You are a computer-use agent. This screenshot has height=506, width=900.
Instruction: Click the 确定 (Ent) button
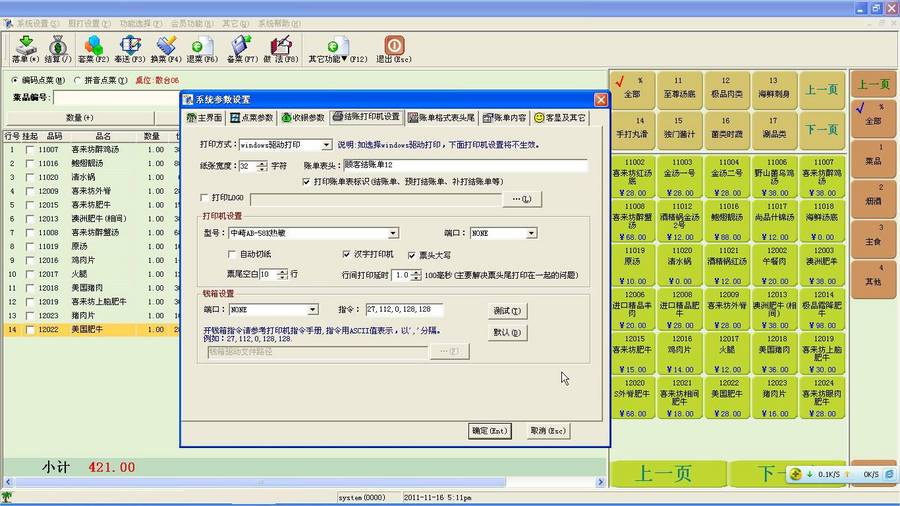coord(489,431)
